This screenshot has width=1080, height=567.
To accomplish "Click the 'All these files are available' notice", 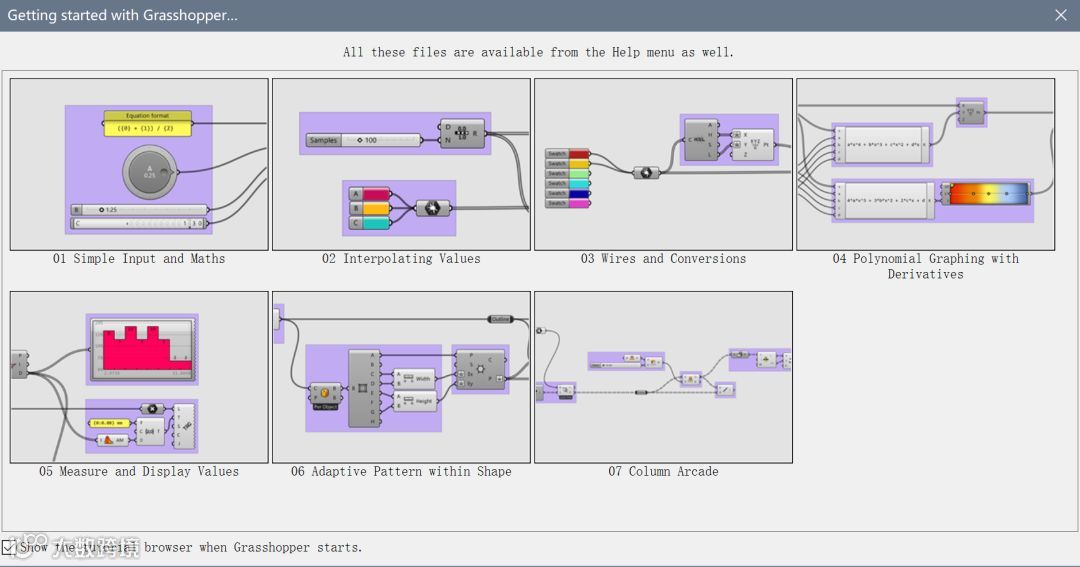I will 539,52.
